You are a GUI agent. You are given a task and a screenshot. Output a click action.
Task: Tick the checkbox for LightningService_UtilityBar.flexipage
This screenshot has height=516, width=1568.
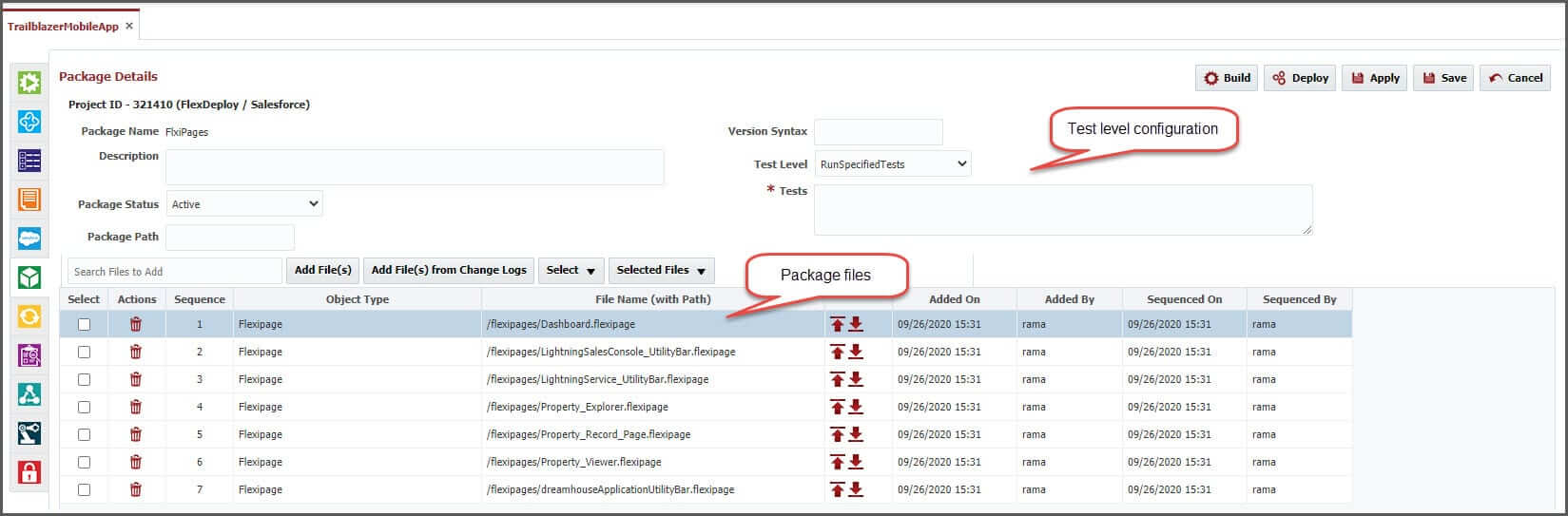coord(84,379)
